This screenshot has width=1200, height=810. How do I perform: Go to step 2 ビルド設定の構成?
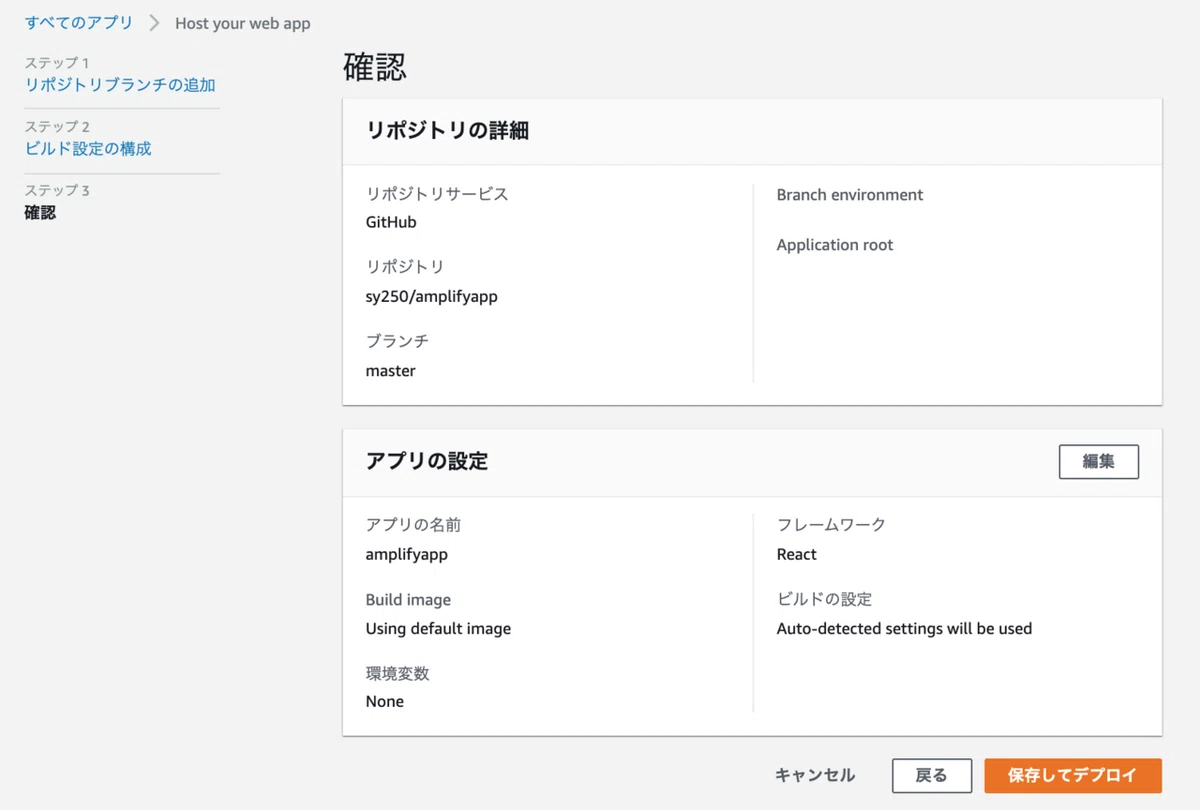pos(88,149)
